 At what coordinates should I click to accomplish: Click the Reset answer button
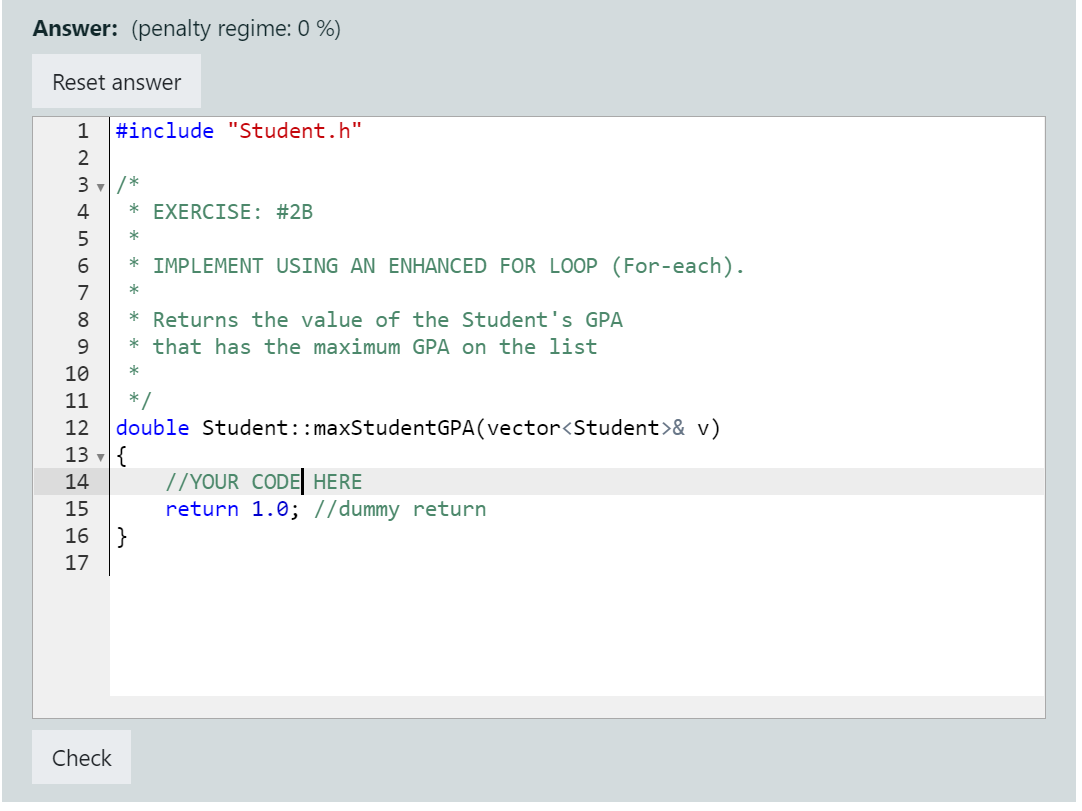click(116, 81)
